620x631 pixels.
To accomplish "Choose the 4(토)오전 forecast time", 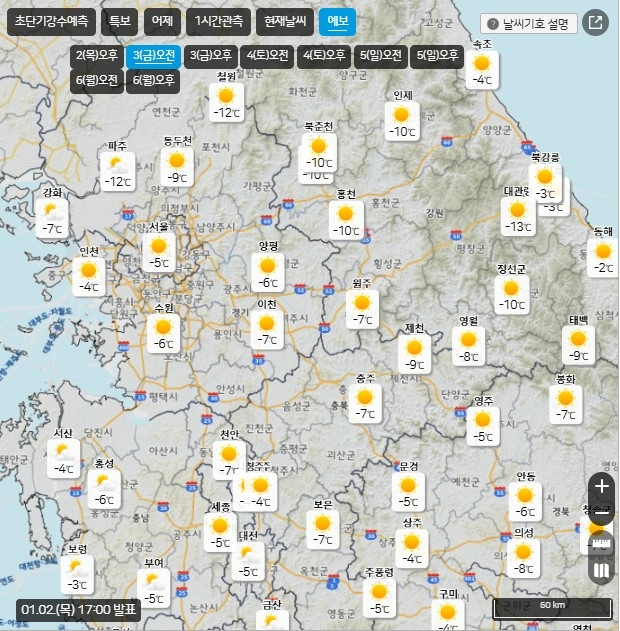I will click(267, 56).
